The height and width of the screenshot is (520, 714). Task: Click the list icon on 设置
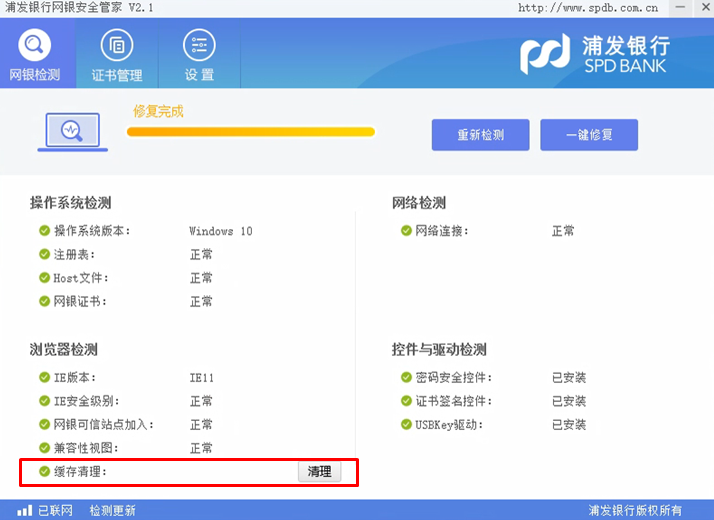[199, 45]
